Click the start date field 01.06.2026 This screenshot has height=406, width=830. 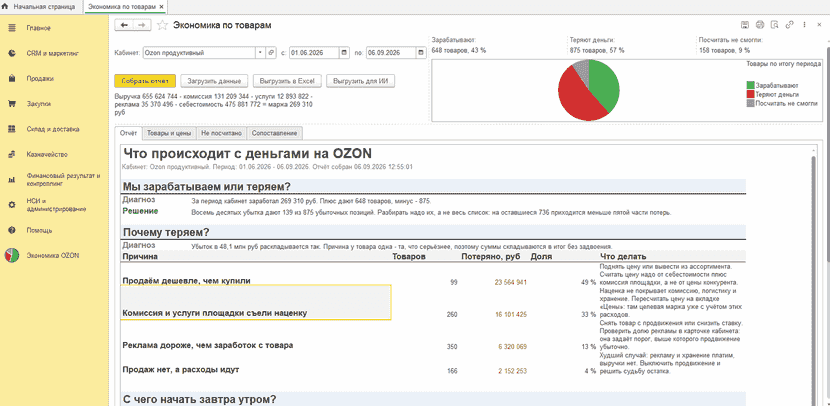tap(314, 53)
